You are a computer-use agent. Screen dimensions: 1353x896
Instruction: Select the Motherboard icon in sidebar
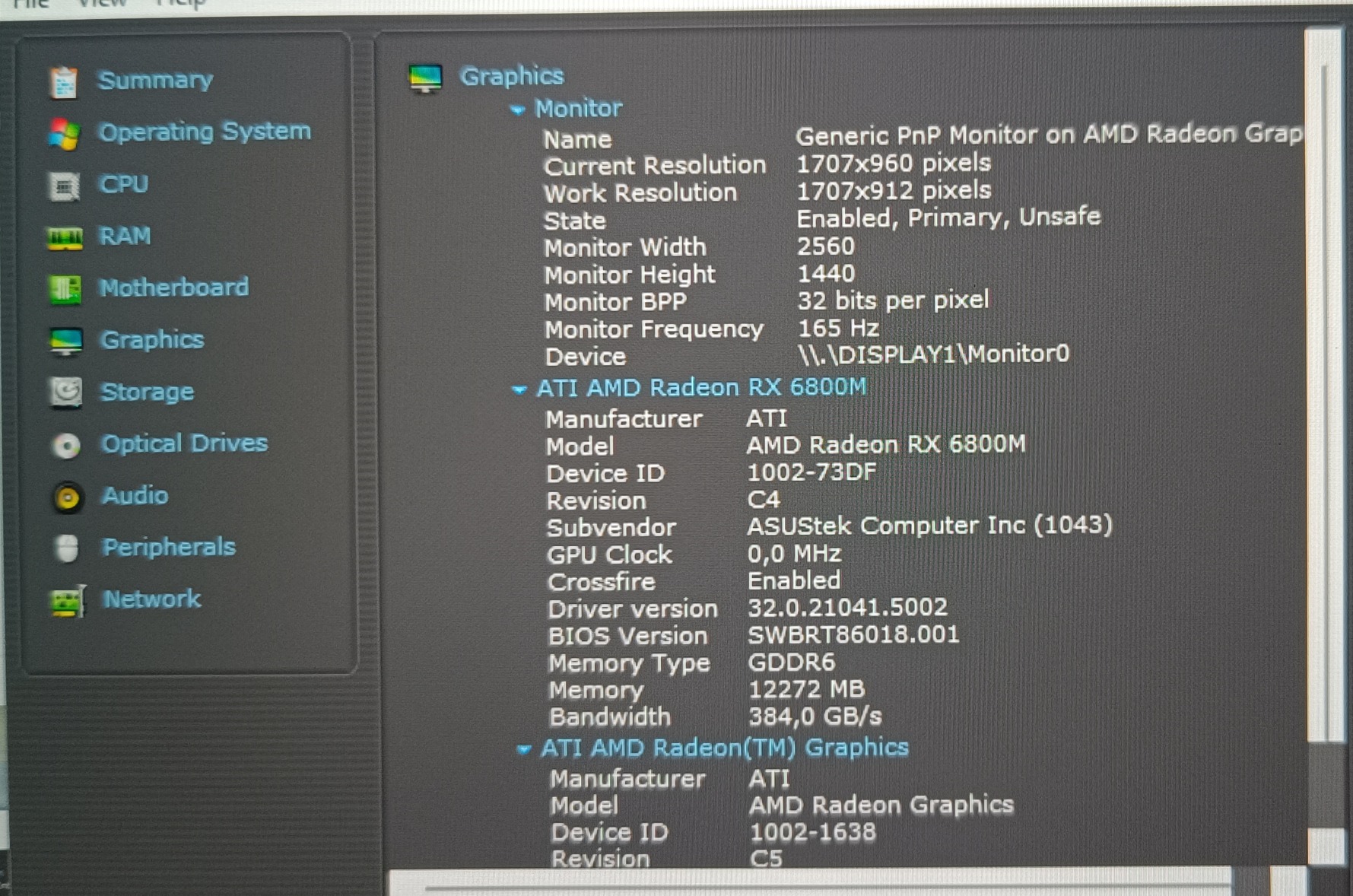(x=65, y=289)
